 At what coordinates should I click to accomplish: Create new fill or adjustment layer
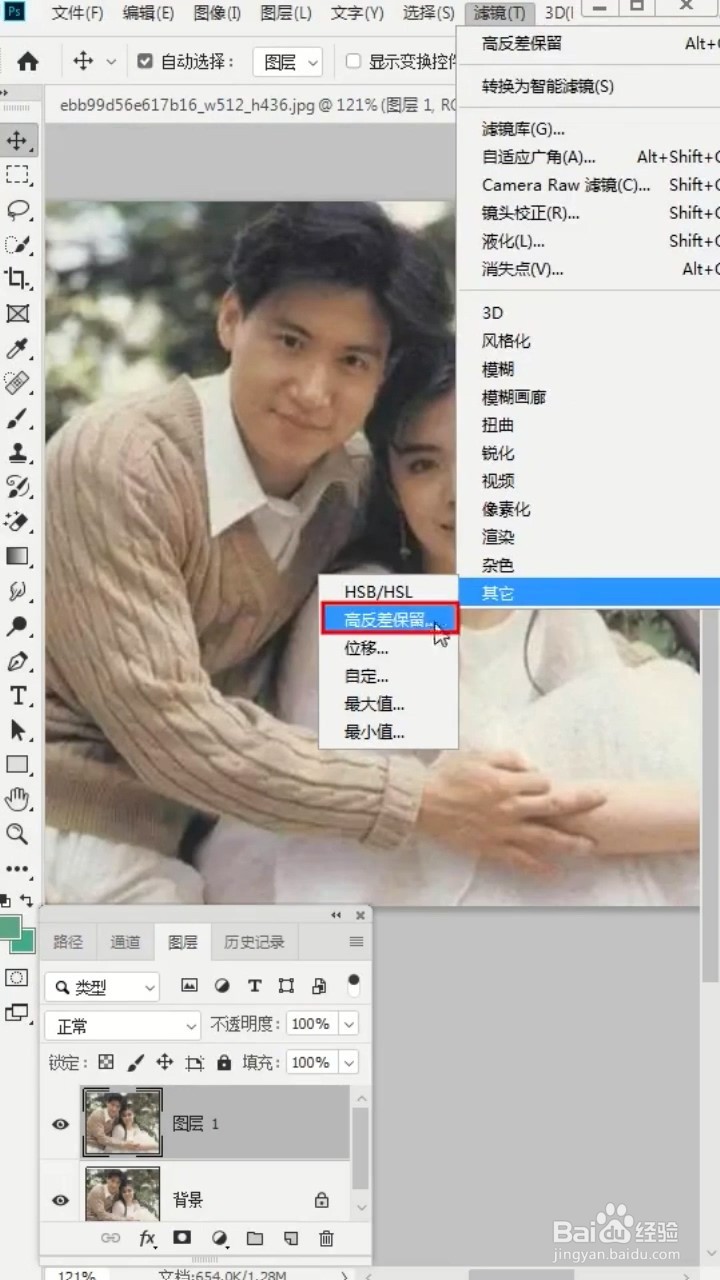[x=218, y=1238]
